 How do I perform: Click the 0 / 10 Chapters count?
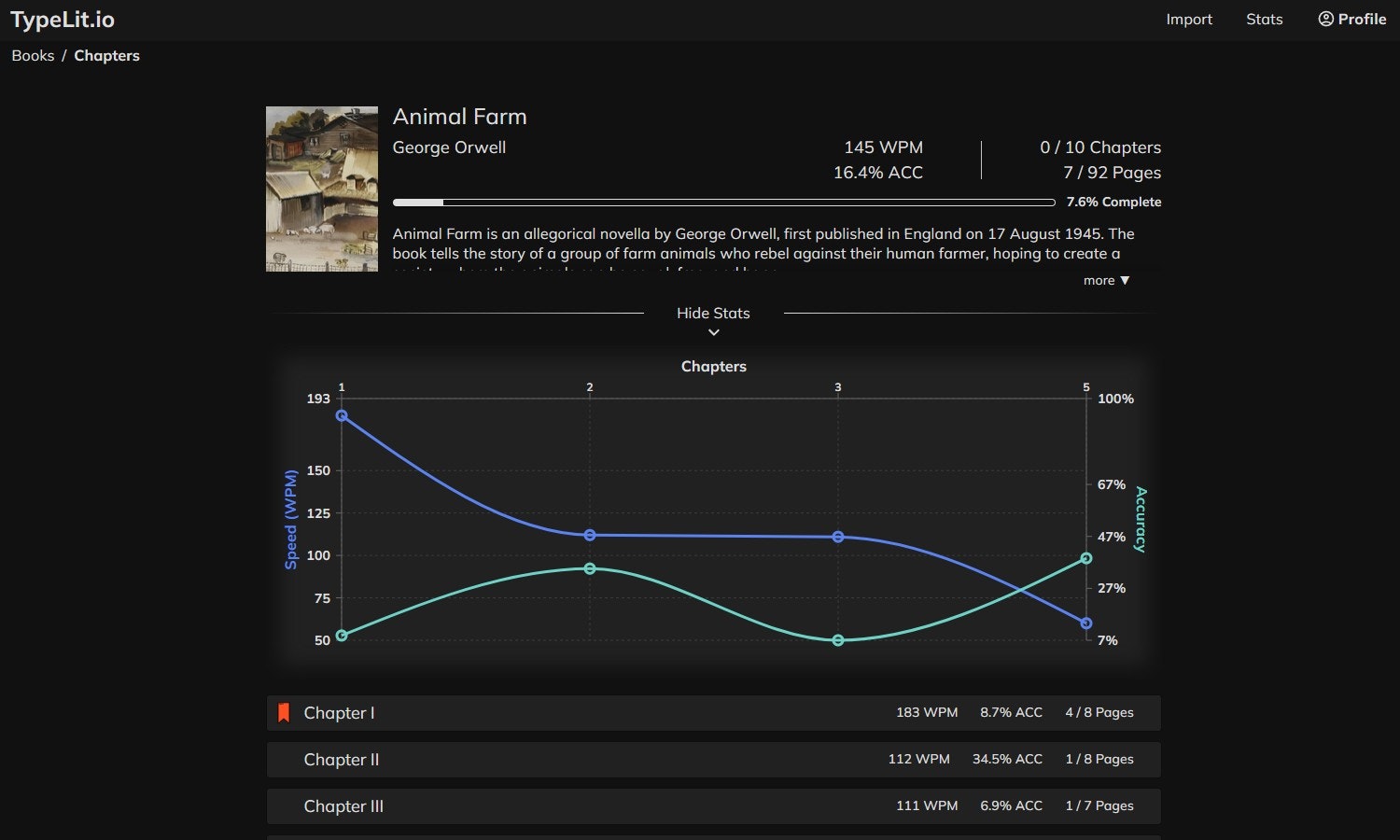[1100, 147]
